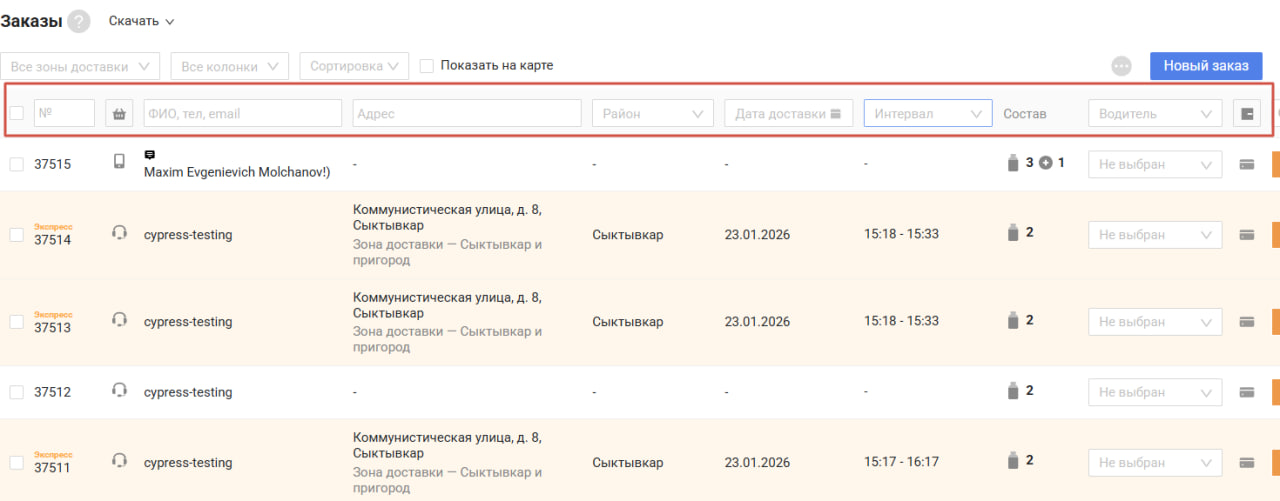
Task: Click the payment card icon for order 37513
Action: (1247, 321)
